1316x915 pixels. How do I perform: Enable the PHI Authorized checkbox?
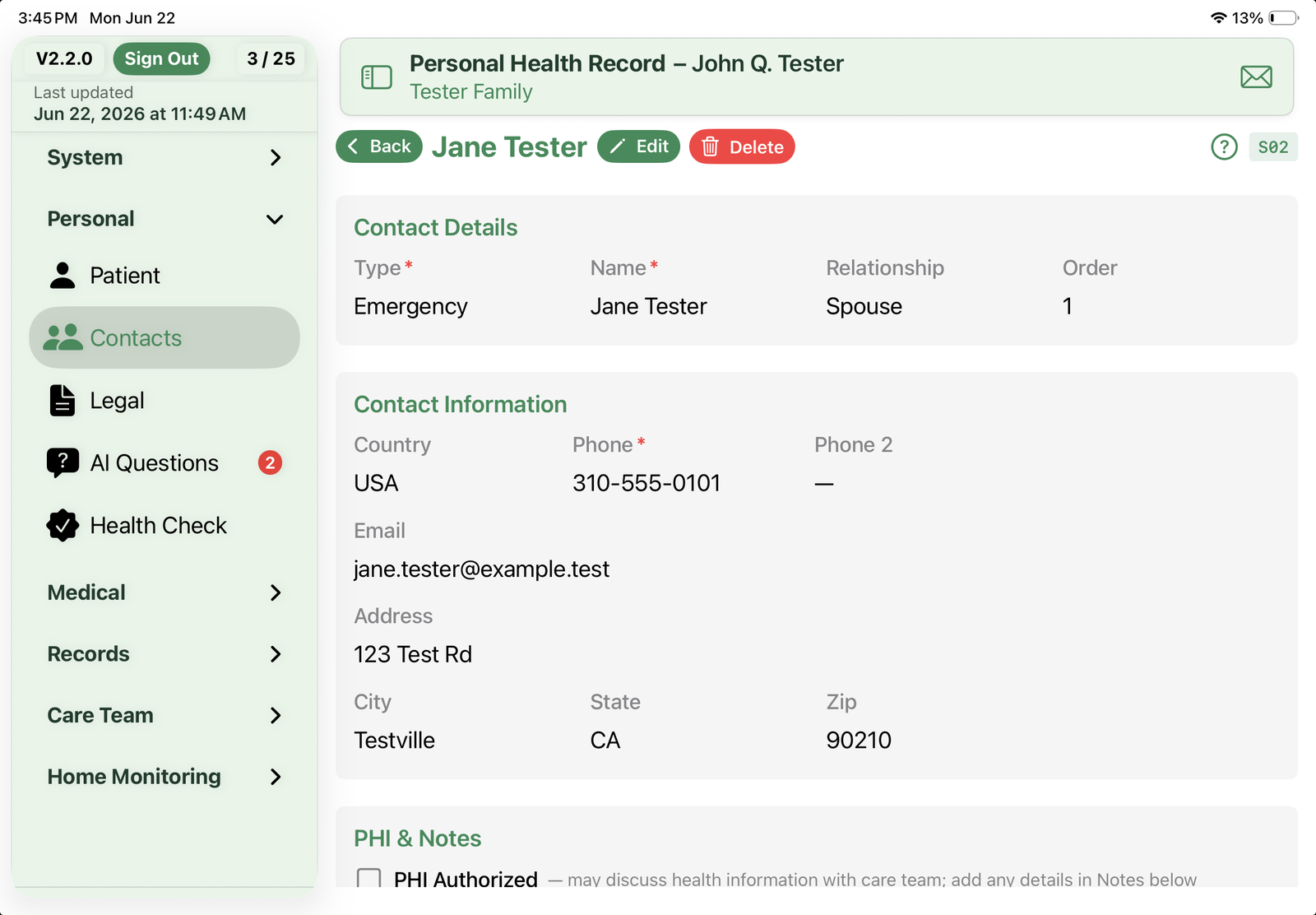368,879
